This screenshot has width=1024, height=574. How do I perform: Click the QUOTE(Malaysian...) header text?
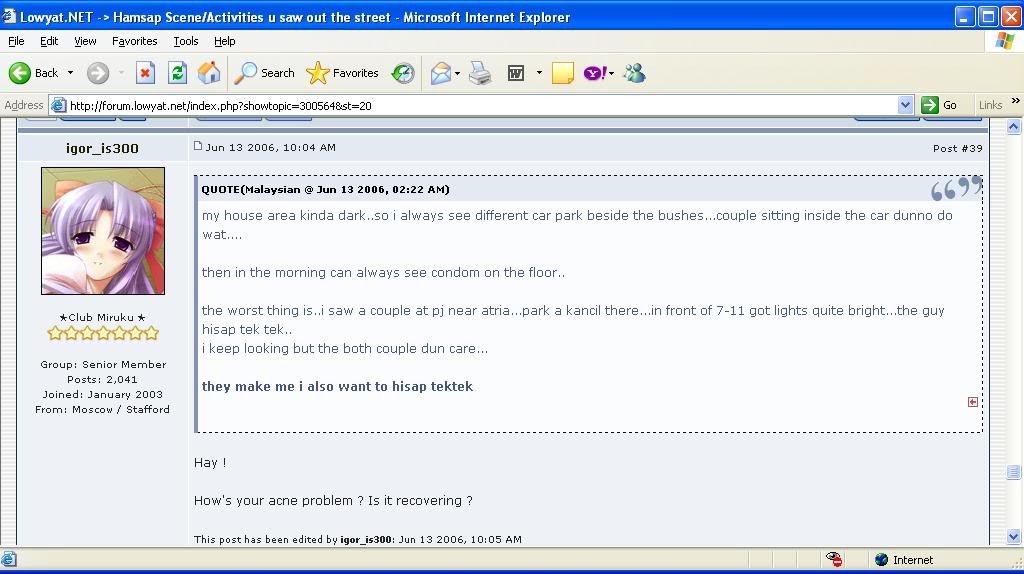[x=325, y=189]
